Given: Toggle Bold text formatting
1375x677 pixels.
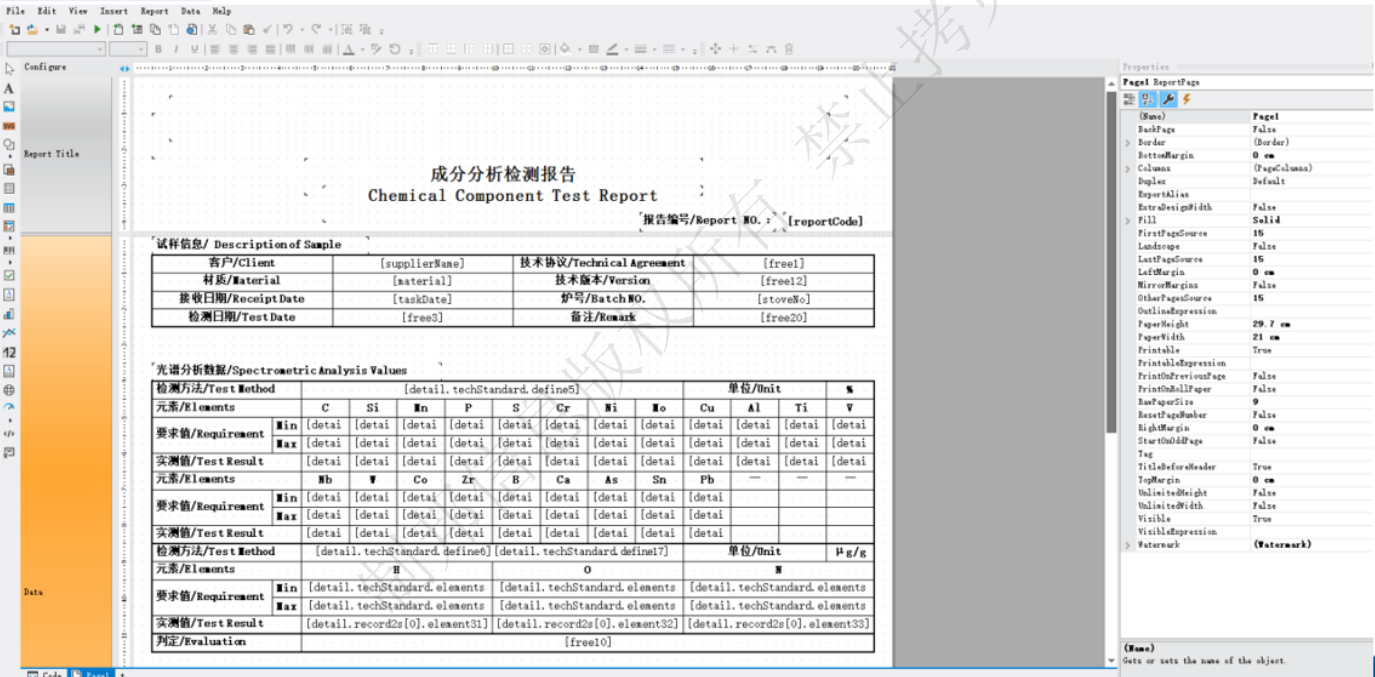Looking at the screenshot, I should click(x=158, y=49).
